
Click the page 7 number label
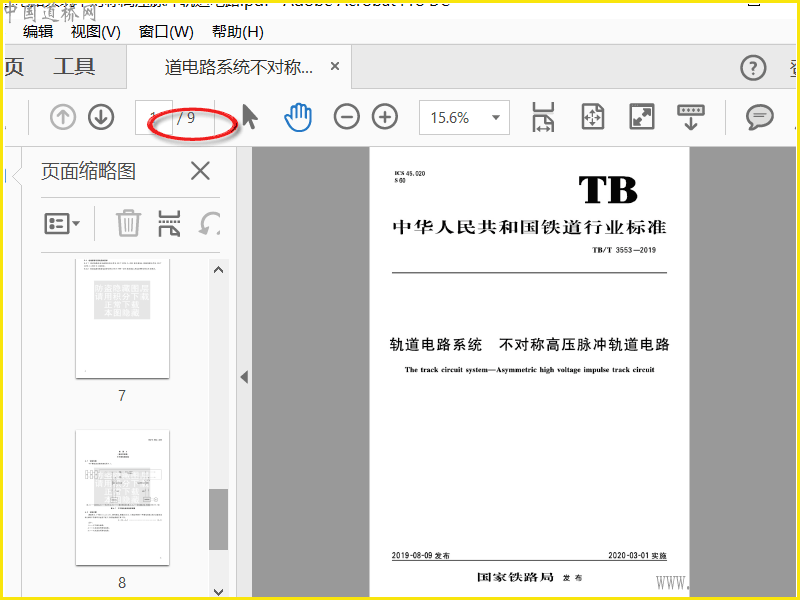(x=122, y=395)
